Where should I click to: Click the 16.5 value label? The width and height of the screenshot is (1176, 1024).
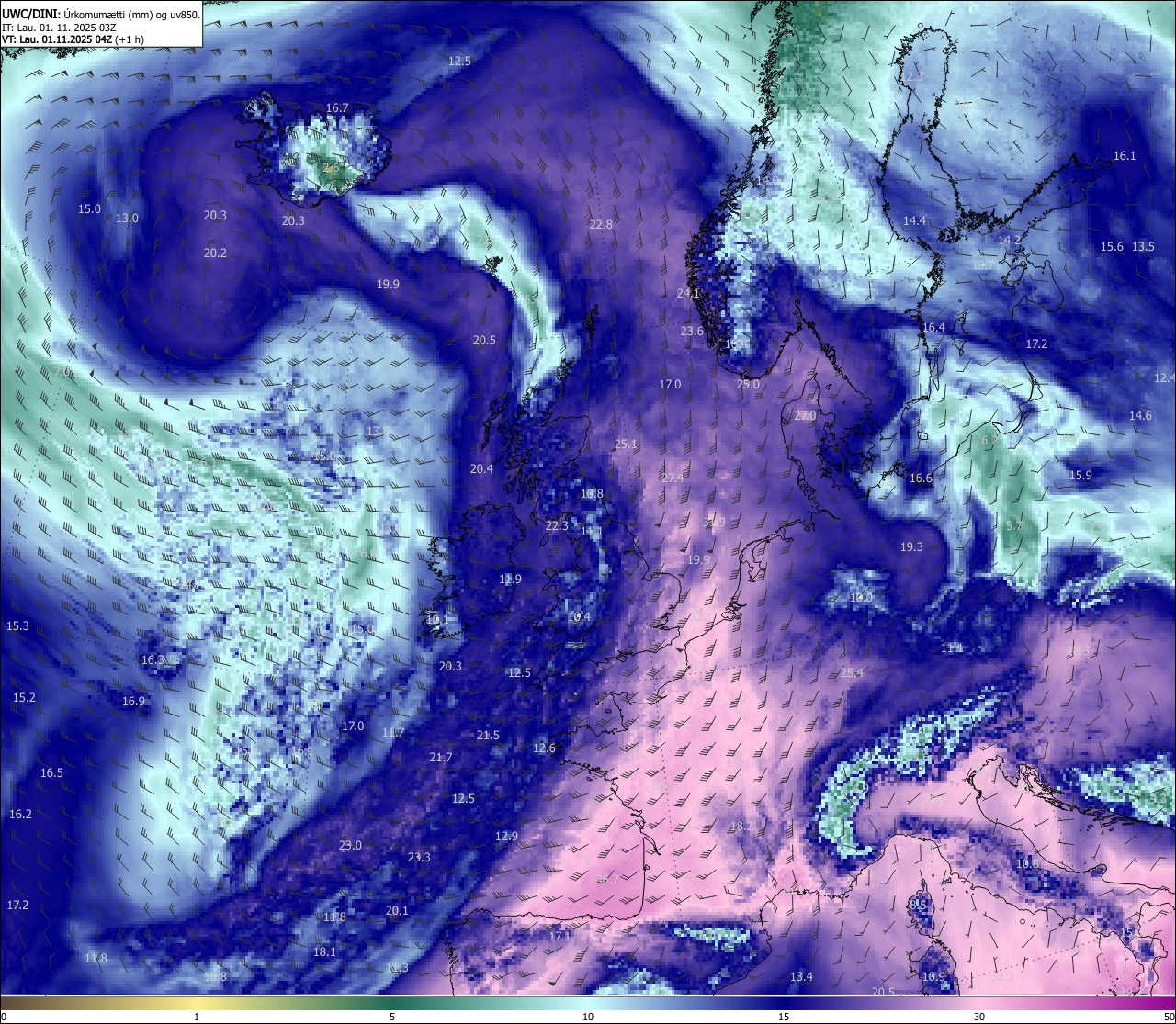coord(51,773)
